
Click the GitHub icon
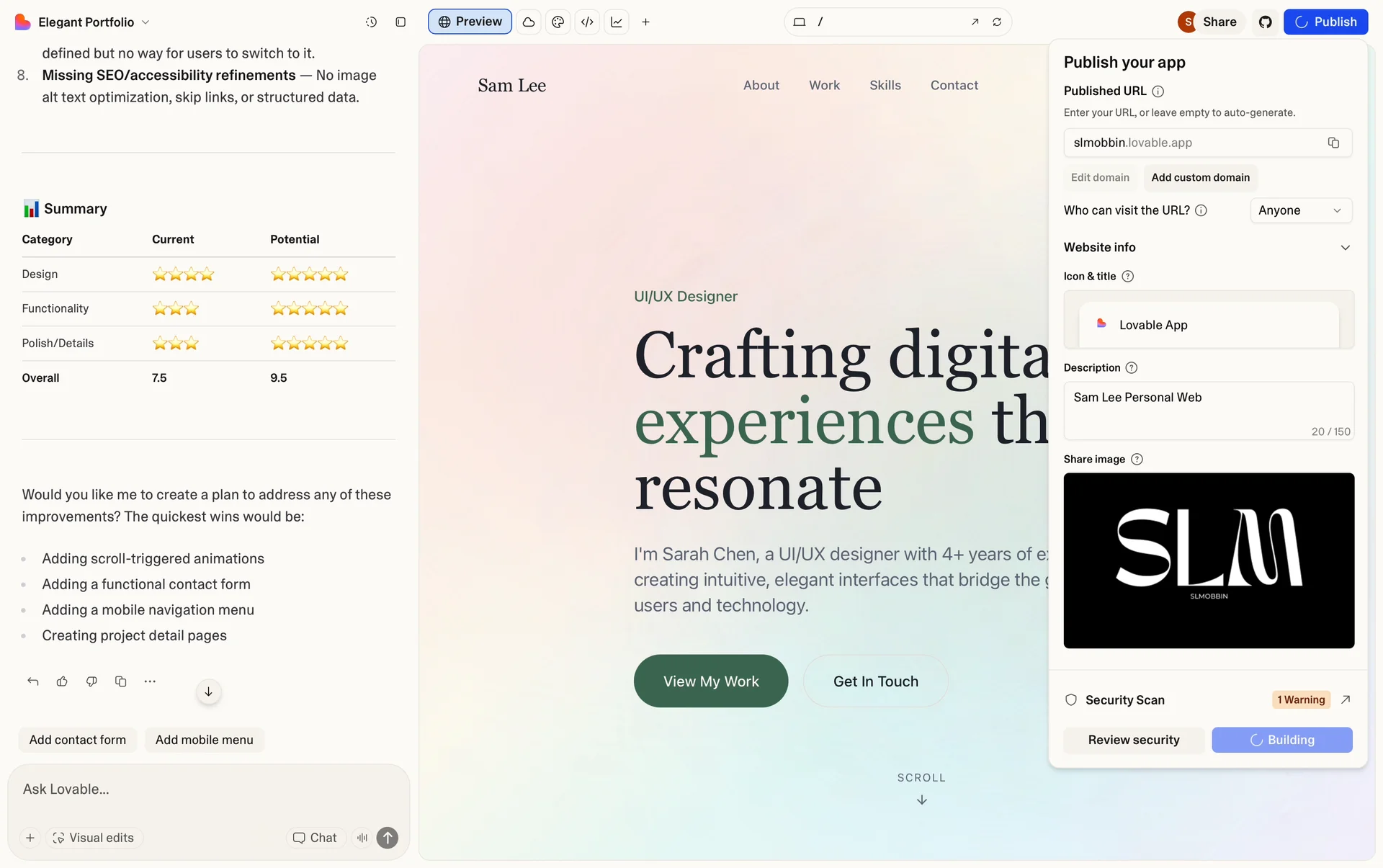(1265, 22)
